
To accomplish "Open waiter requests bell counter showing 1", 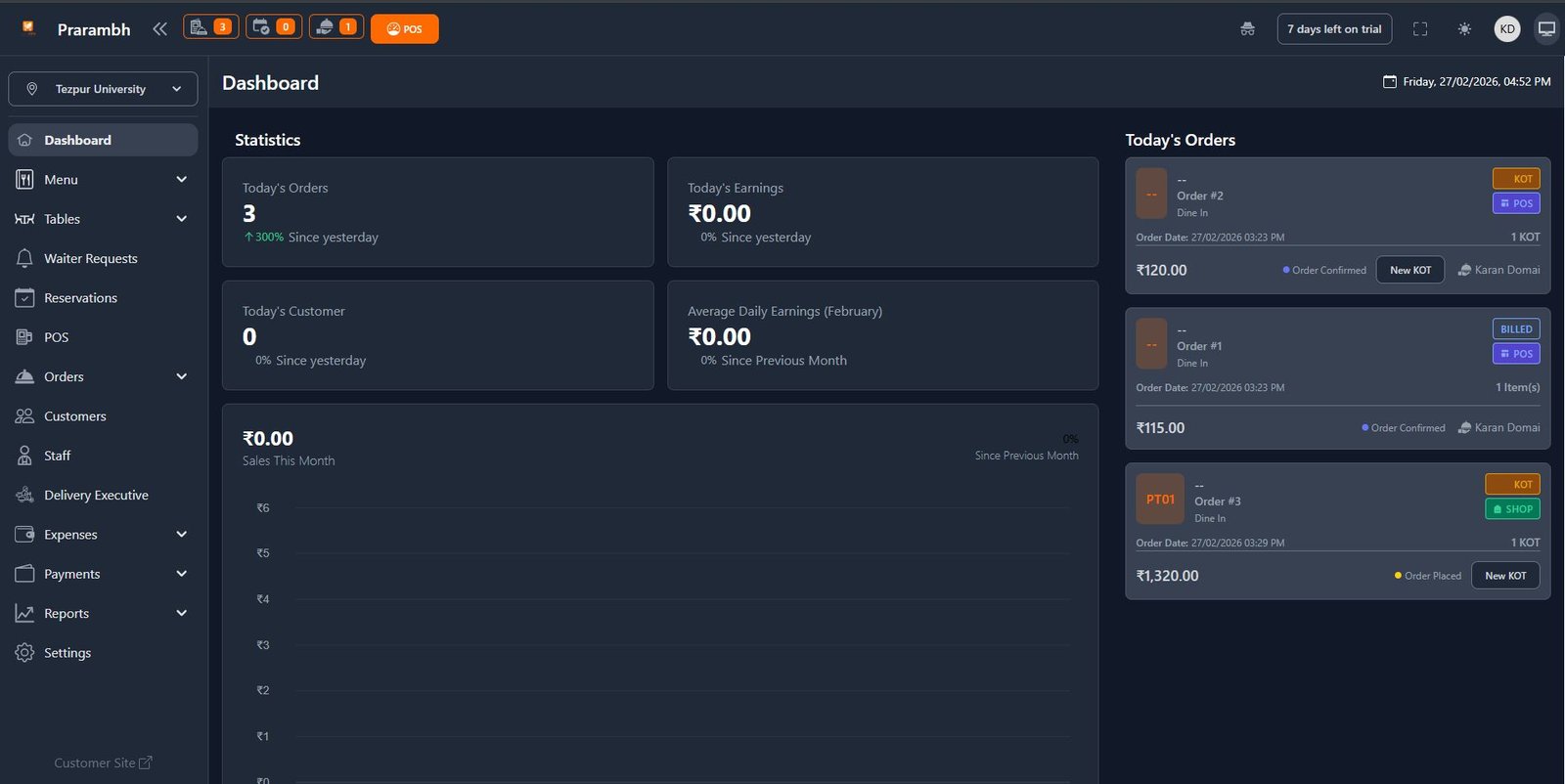I will point(336,27).
